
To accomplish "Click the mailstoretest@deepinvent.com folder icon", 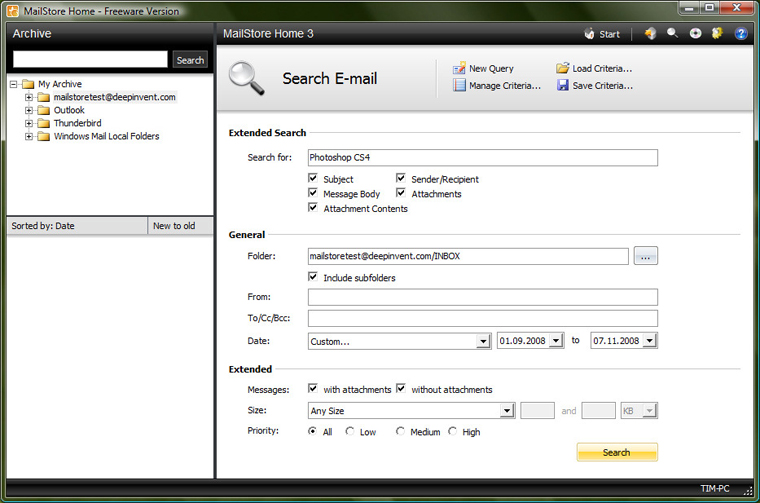I will tap(44, 97).
